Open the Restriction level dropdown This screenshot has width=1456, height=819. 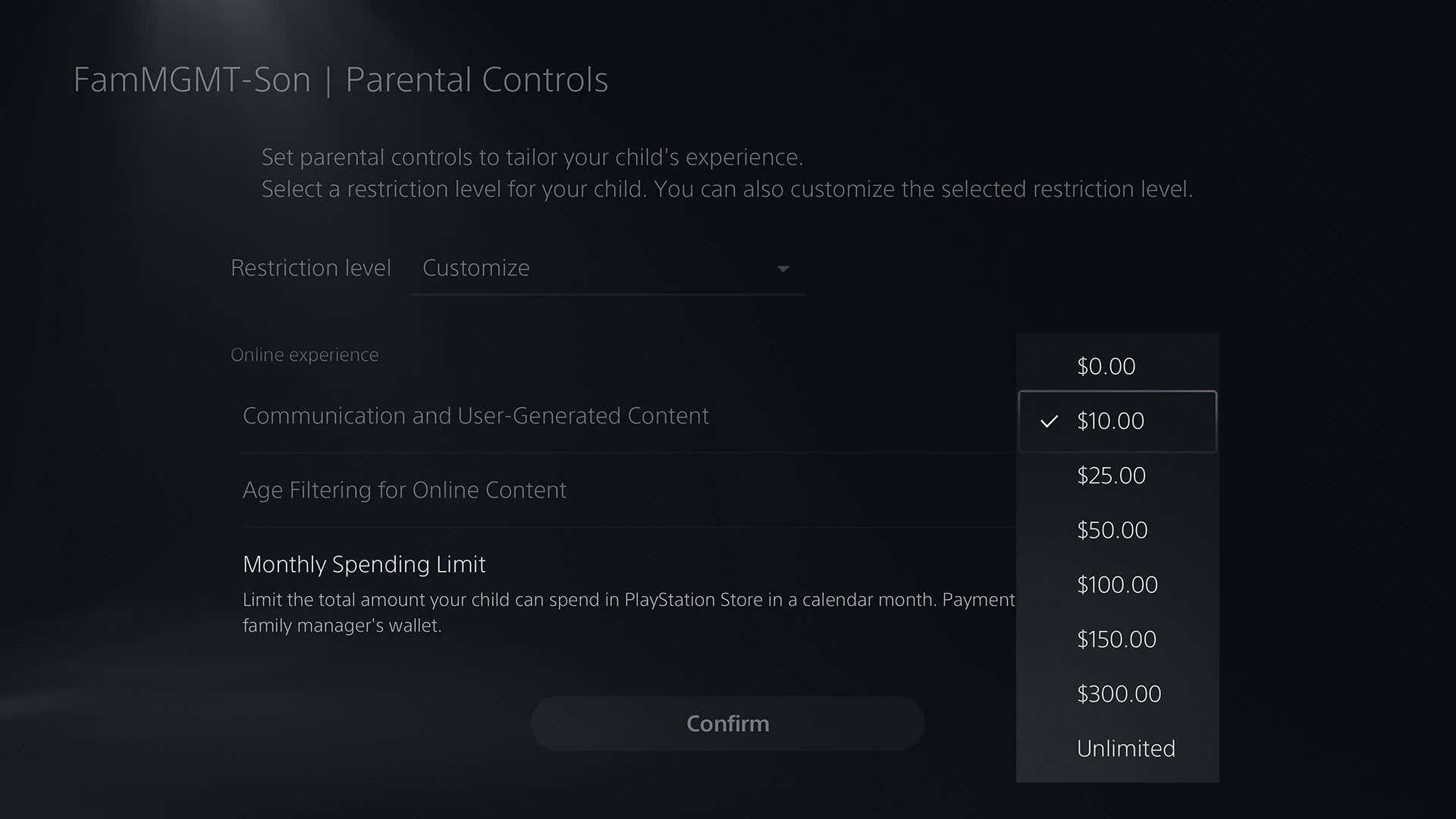coord(607,269)
